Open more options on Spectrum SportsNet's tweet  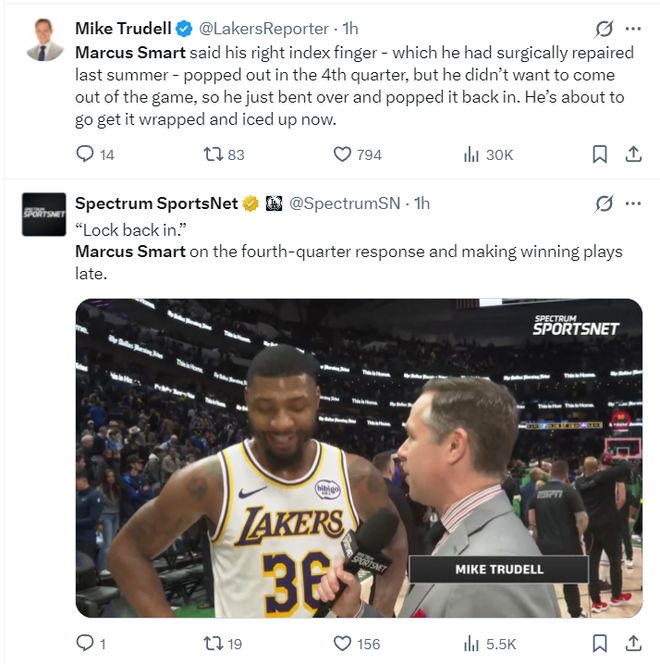click(x=633, y=203)
